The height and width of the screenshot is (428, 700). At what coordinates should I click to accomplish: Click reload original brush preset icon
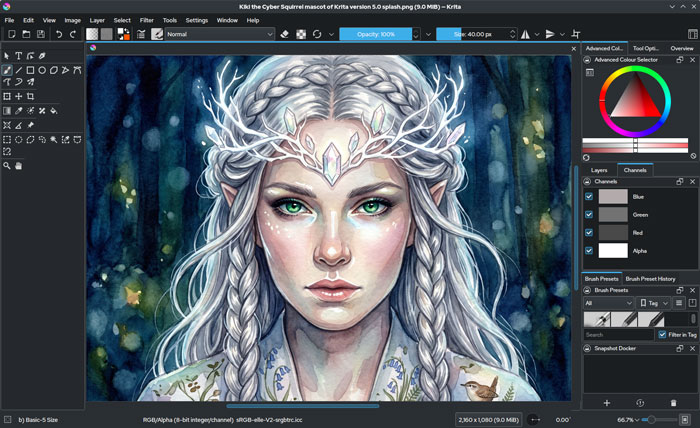pyautogui.click(x=317, y=34)
